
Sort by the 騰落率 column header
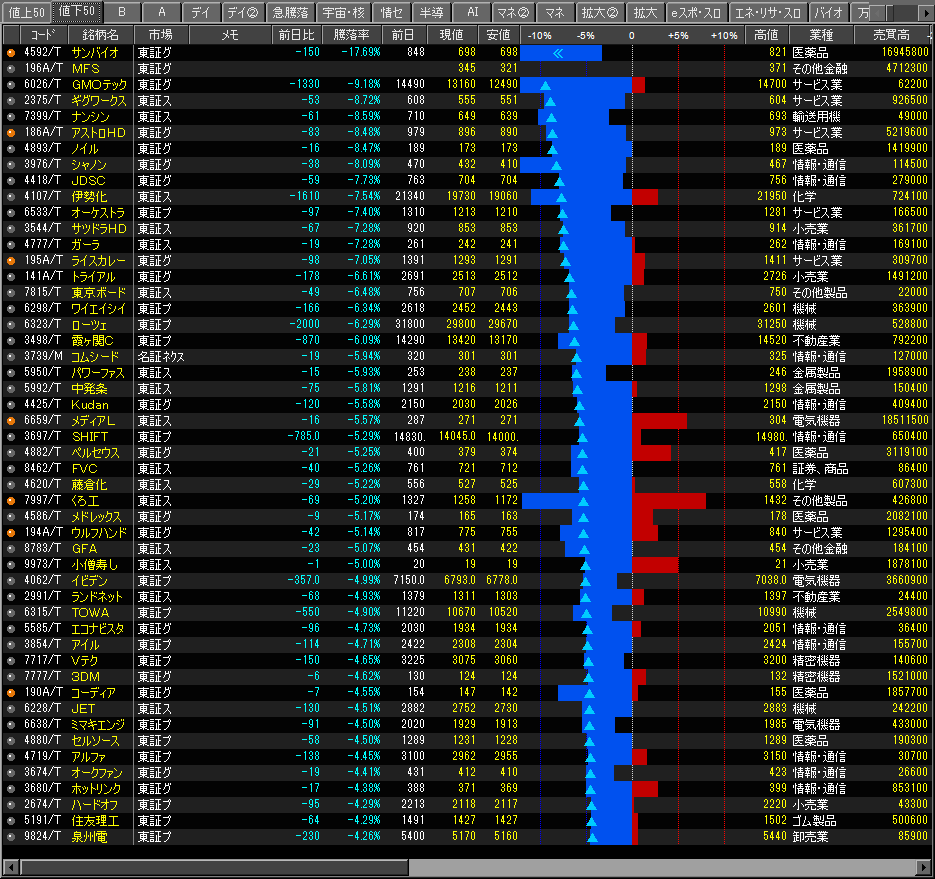[x=351, y=34]
